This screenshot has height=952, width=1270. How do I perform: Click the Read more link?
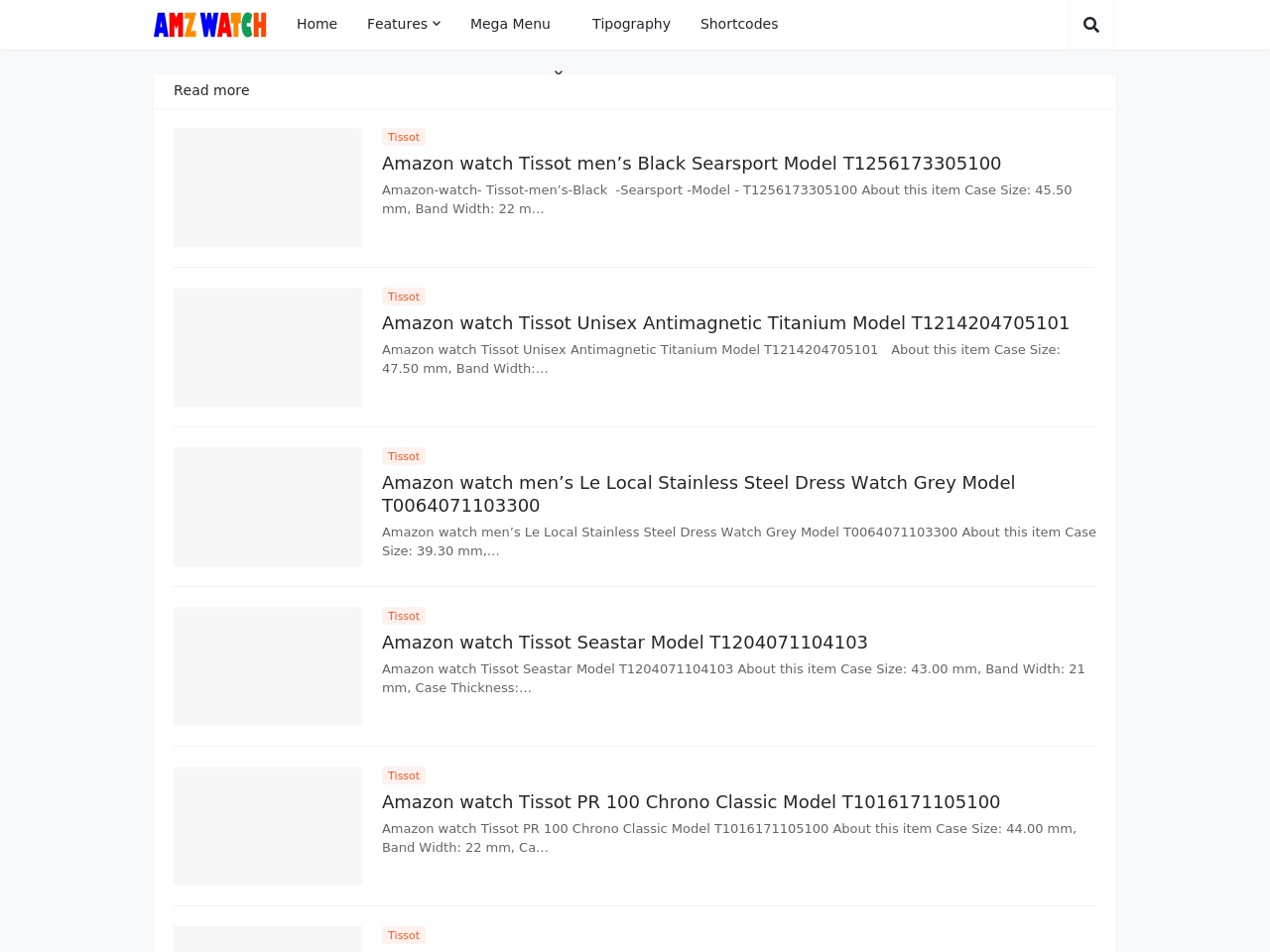[x=211, y=90]
